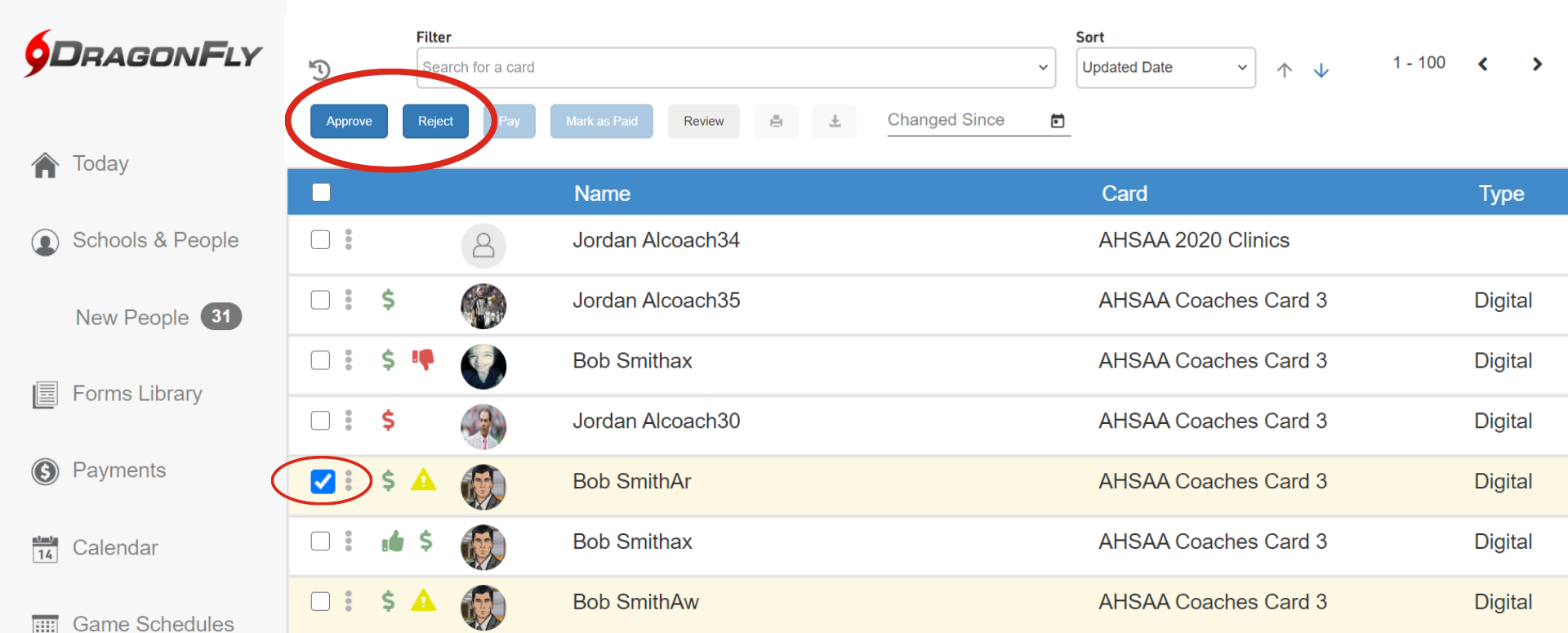This screenshot has width=1568, height=633.
Task: Open the Payments section
Action: (119, 470)
